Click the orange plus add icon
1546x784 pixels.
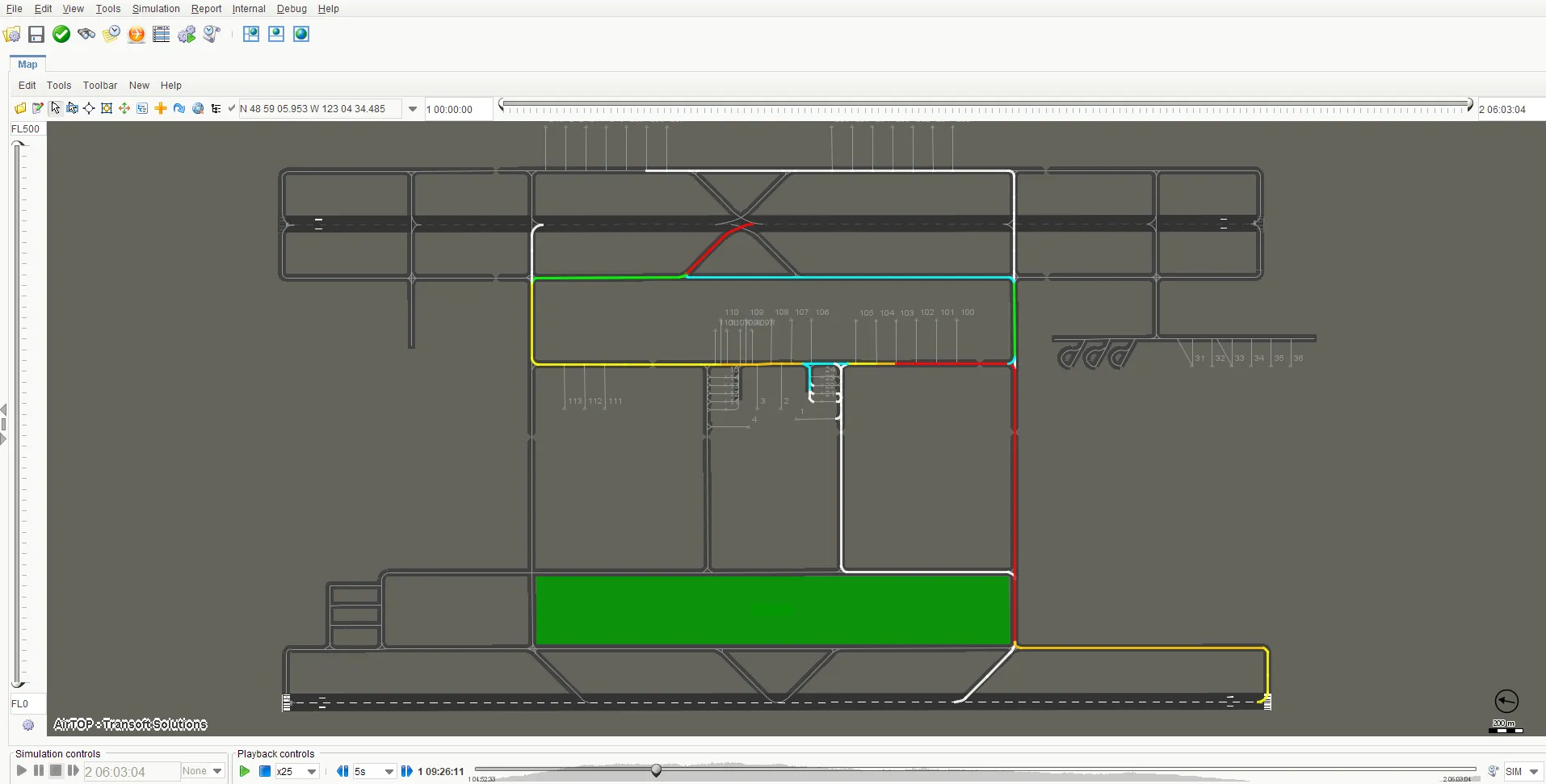161,108
